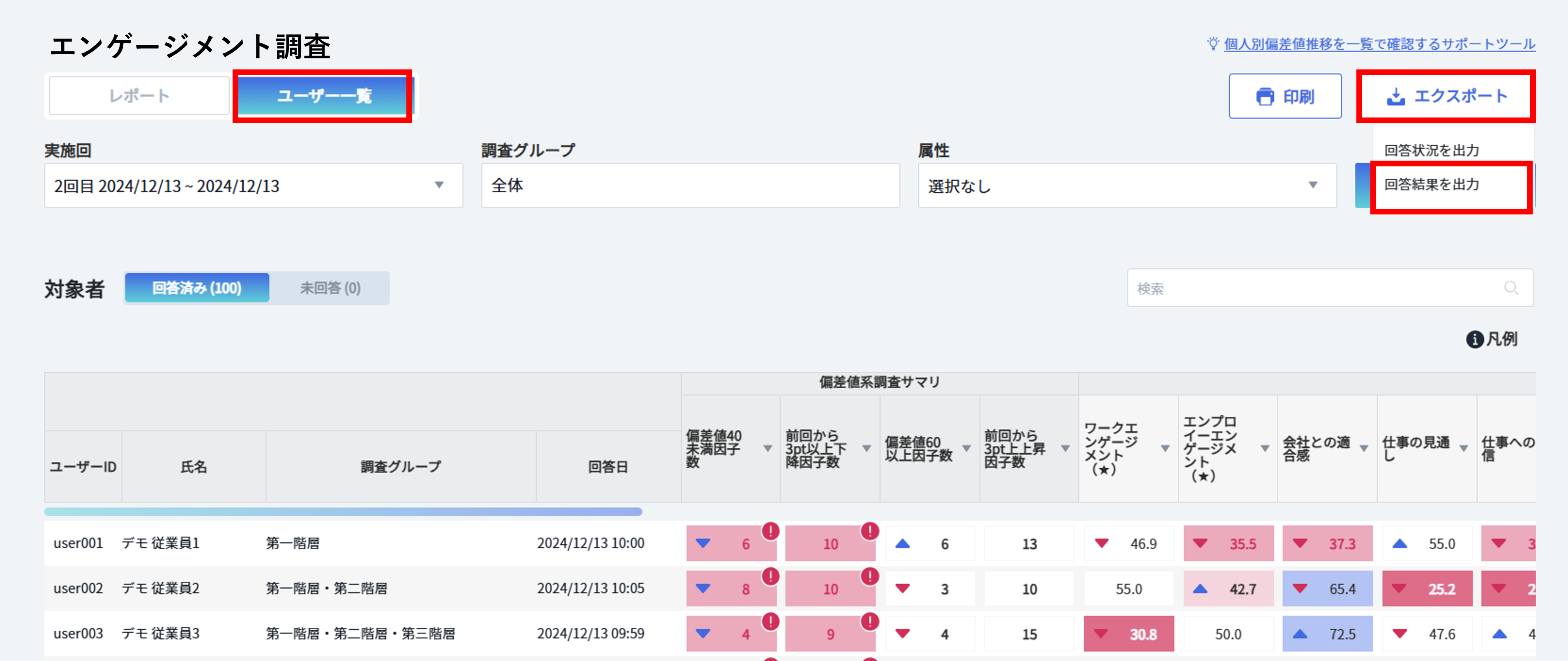
Task: Click blue up arrow in user003 会社との適合感 cell
Action: (x=1300, y=633)
